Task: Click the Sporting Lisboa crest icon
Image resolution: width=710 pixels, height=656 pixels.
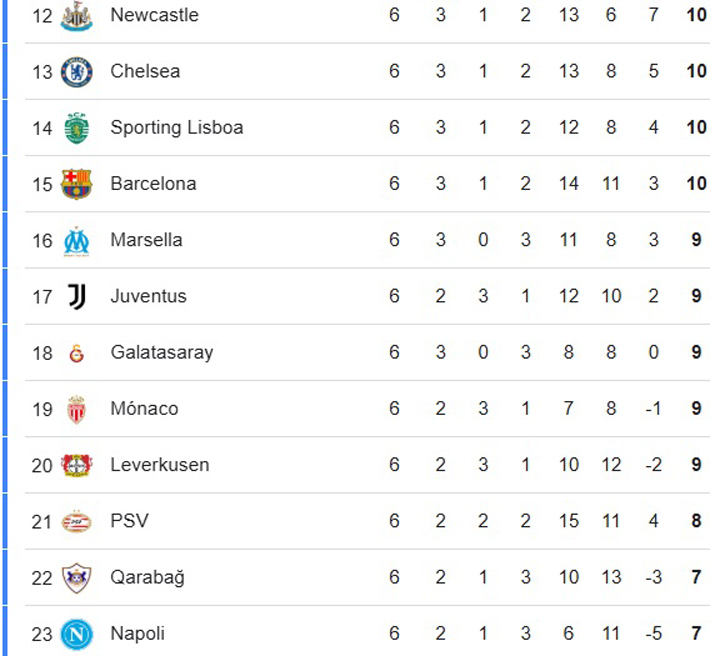Action: click(76, 128)
